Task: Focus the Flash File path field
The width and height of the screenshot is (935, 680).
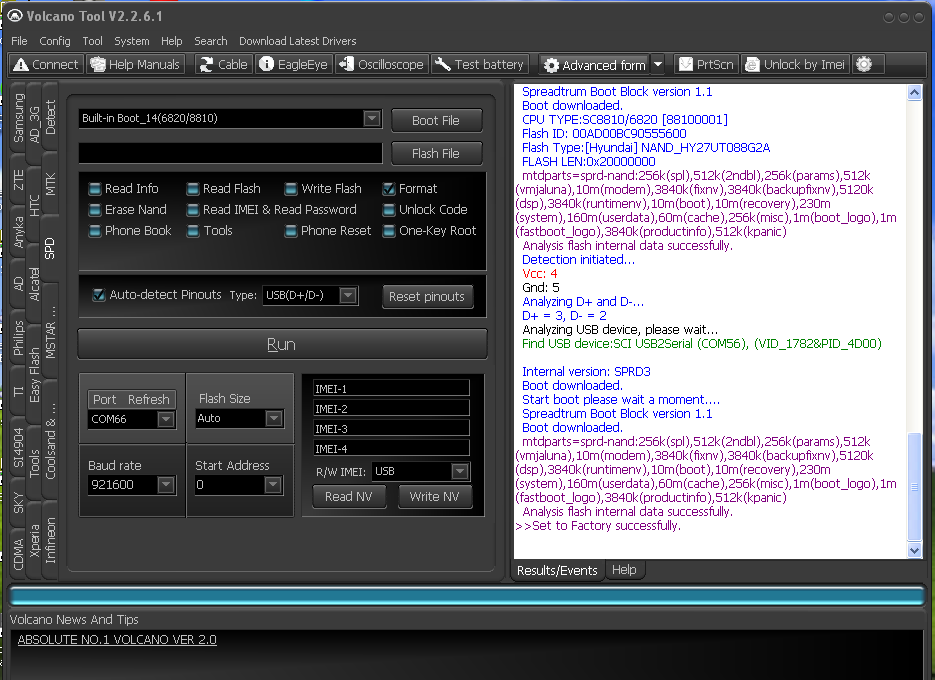Action: [x=231, y=153]
